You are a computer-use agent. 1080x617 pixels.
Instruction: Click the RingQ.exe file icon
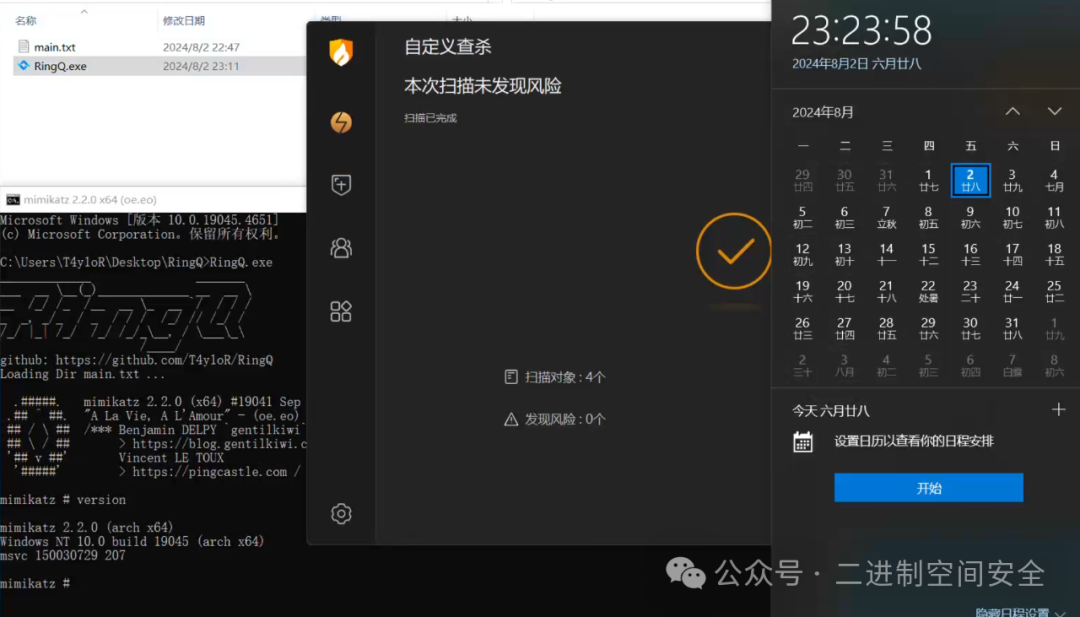tap(24, 65)
